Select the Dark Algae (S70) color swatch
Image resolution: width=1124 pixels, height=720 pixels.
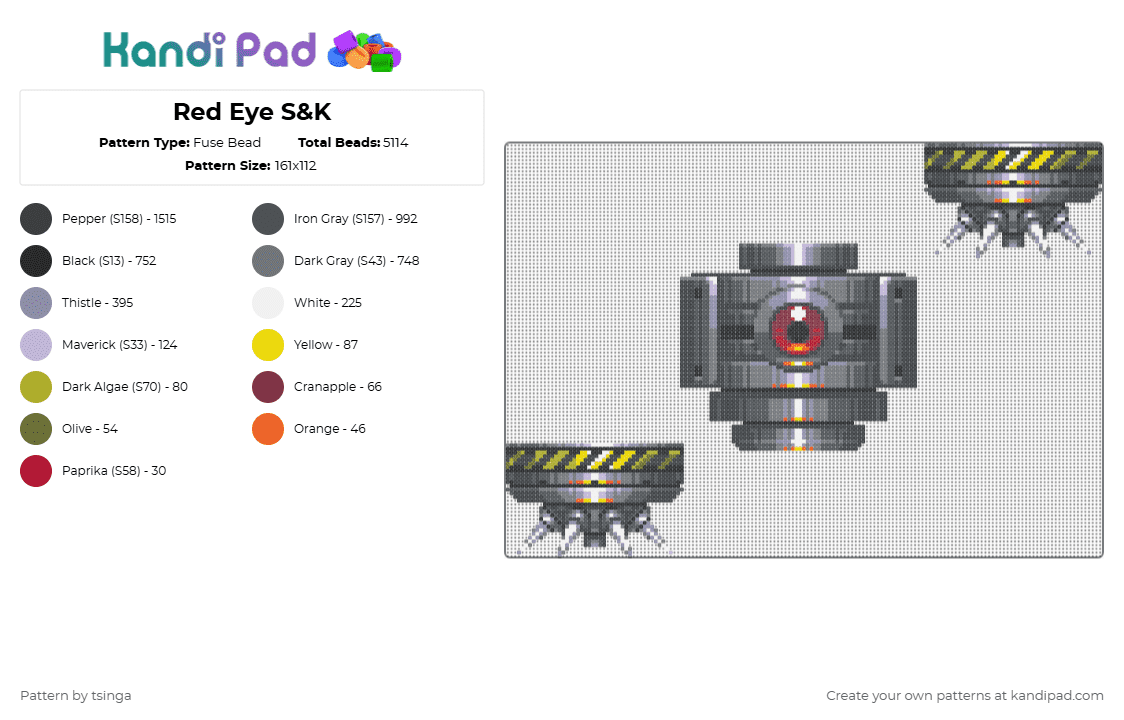tap(36, 387)
